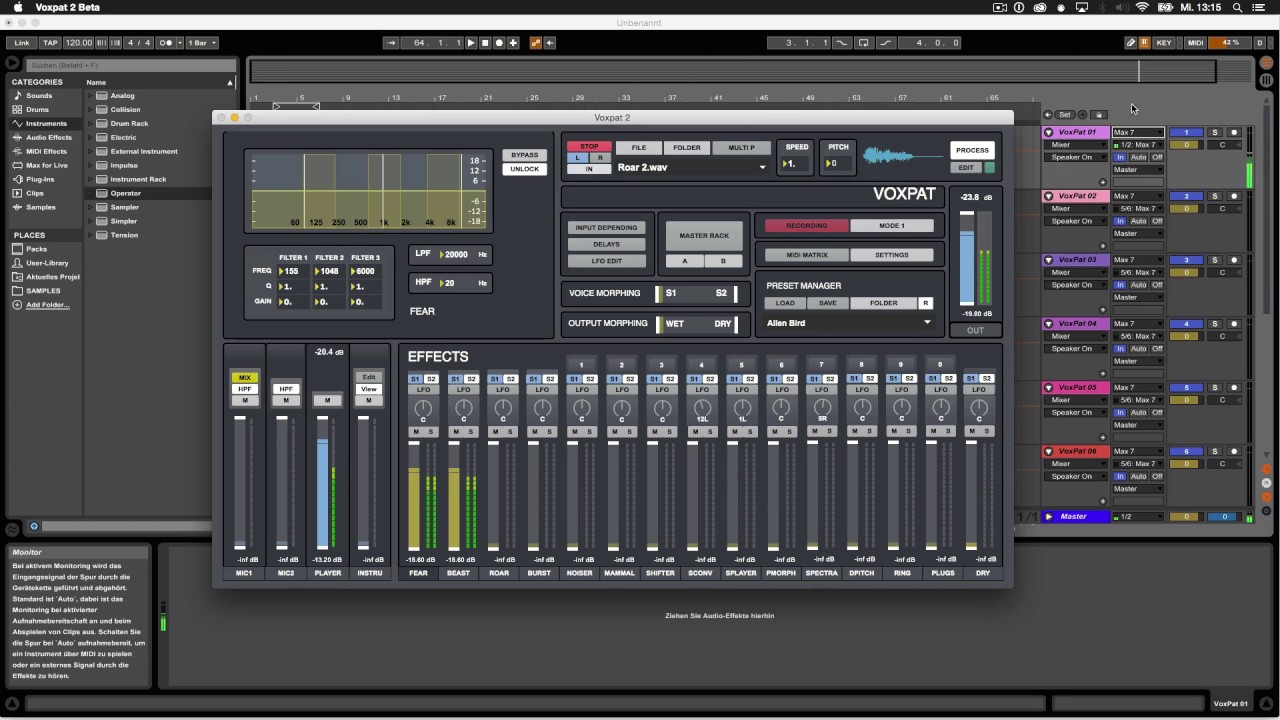
Task: Click the Punch-Out switch icon
Action: 885,43
